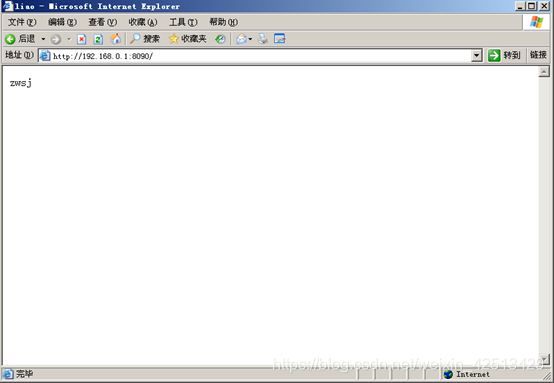
Task: Click the Links (链接) toolbar label
Action: [x=538, y=55]
